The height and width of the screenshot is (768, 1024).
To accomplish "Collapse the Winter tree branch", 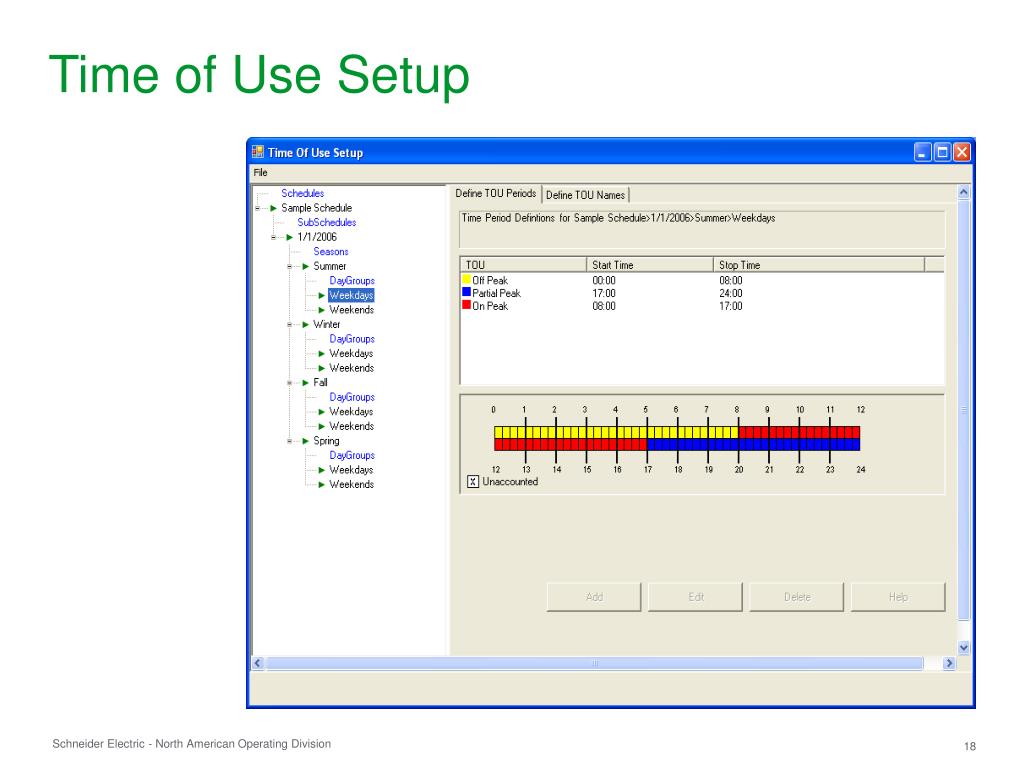I will pyautogui.click(x=287, y=324).
